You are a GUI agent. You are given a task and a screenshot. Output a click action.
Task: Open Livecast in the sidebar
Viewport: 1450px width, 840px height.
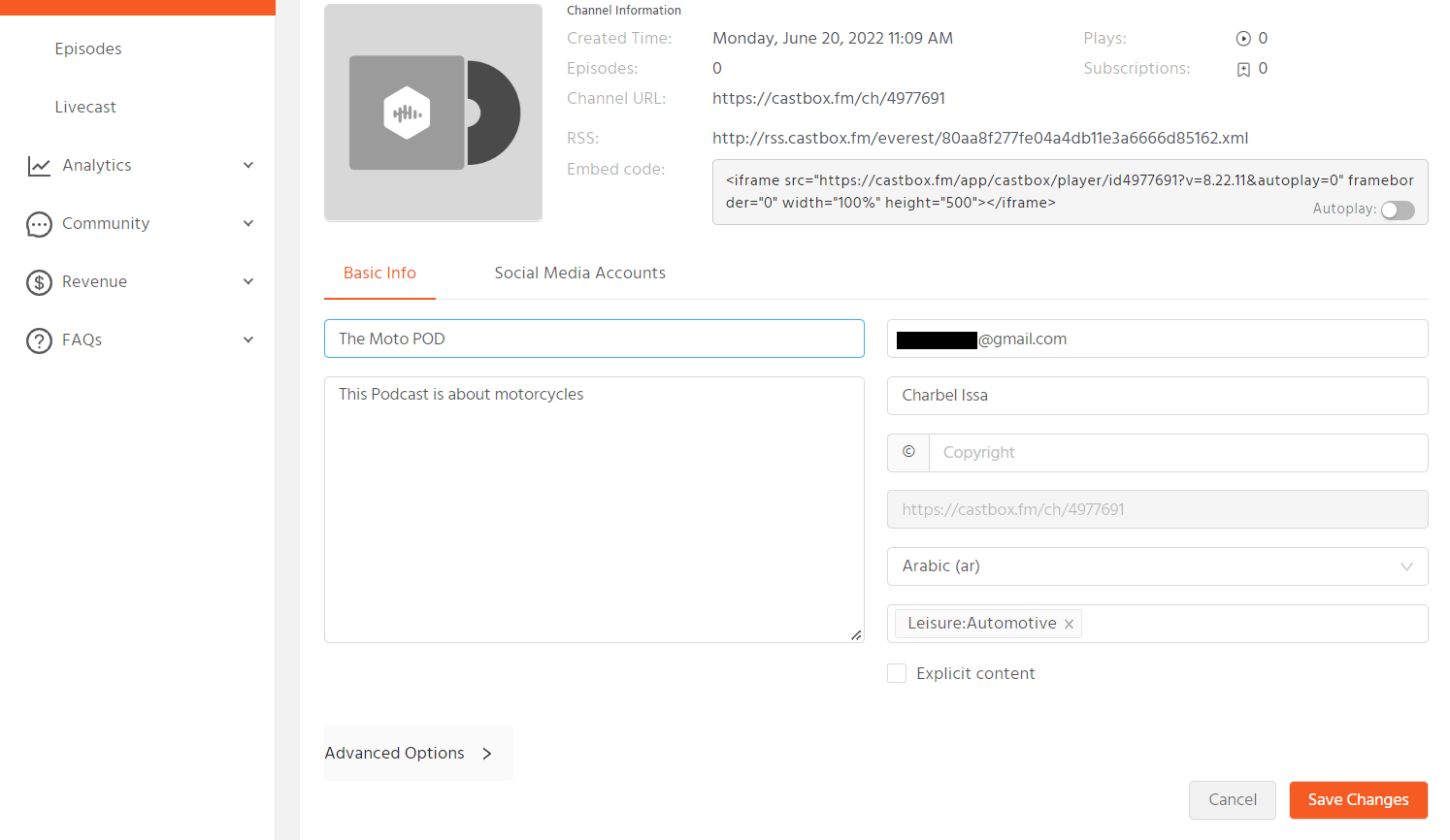tap(85, 108)
